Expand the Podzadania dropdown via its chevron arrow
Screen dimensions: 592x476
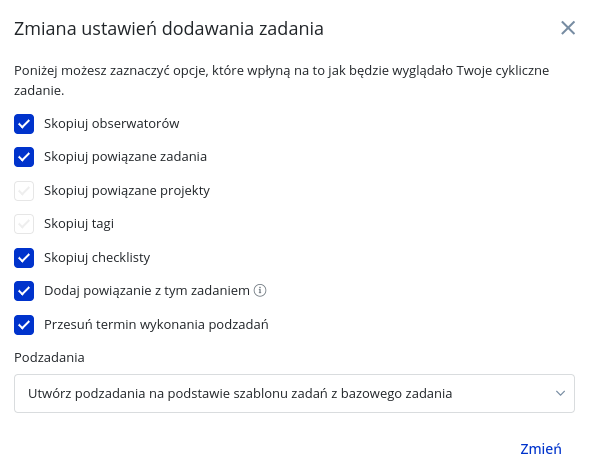pos(560,393)
